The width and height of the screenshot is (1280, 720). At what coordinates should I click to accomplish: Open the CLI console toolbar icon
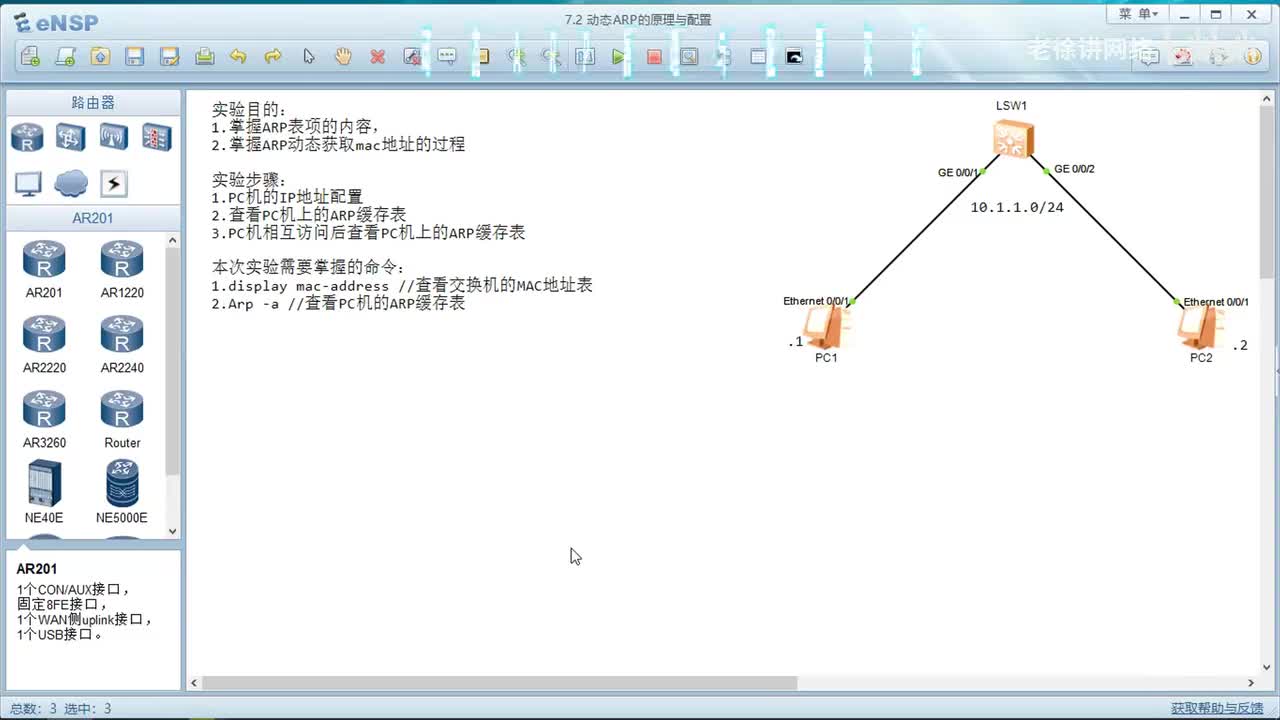[794, 57]
